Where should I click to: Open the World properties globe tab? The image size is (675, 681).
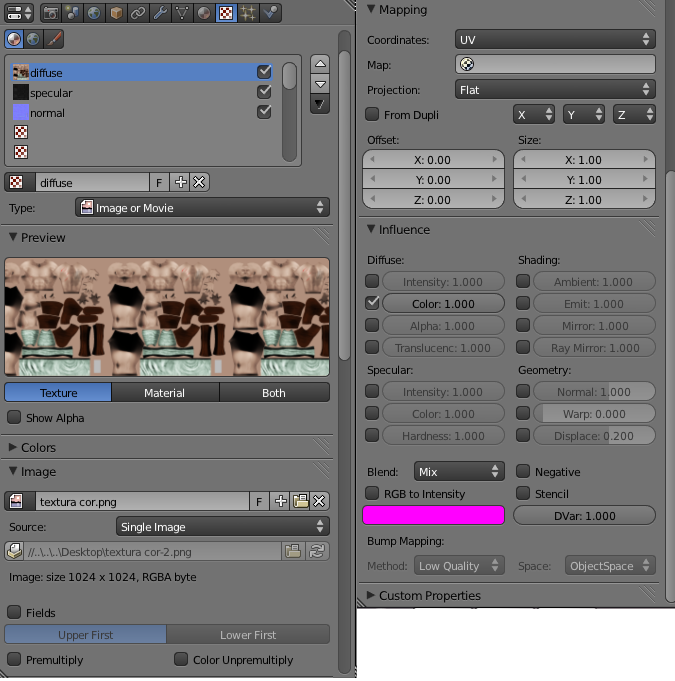94,13
